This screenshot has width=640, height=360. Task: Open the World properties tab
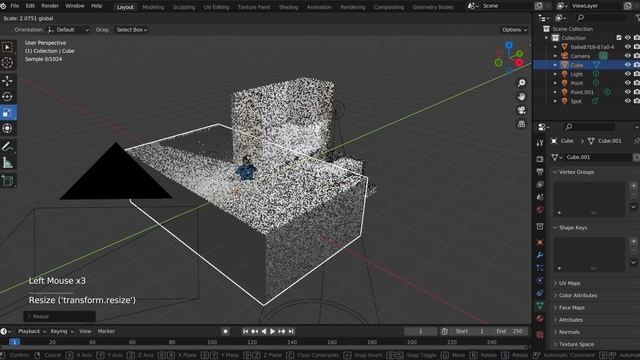click(540, 210)
